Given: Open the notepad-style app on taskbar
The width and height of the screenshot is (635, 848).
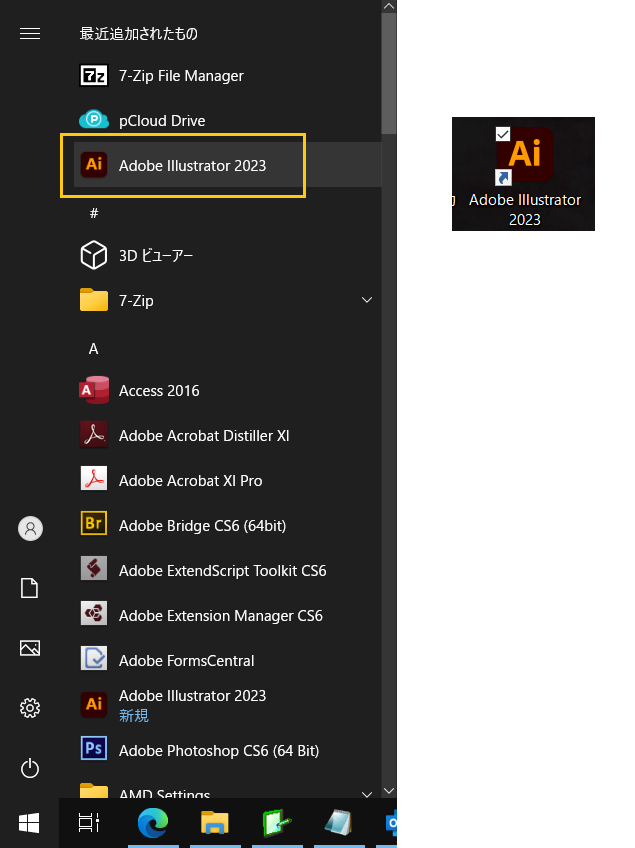Looking at the screenshot, I should click(x=339, y=823).
